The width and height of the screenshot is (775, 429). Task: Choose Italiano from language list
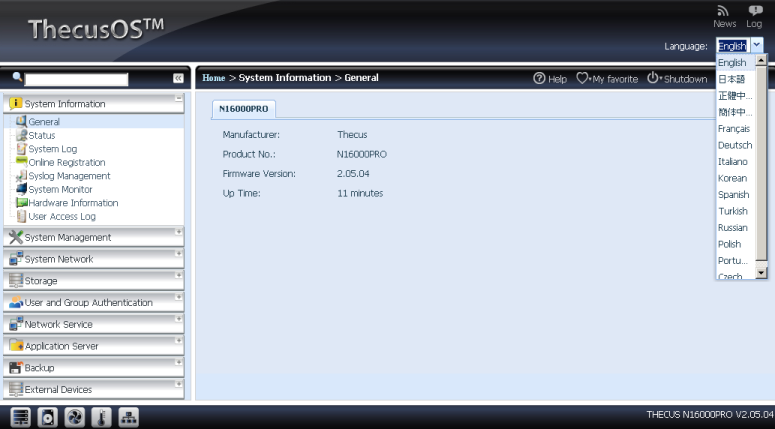[x=735, y=162]
